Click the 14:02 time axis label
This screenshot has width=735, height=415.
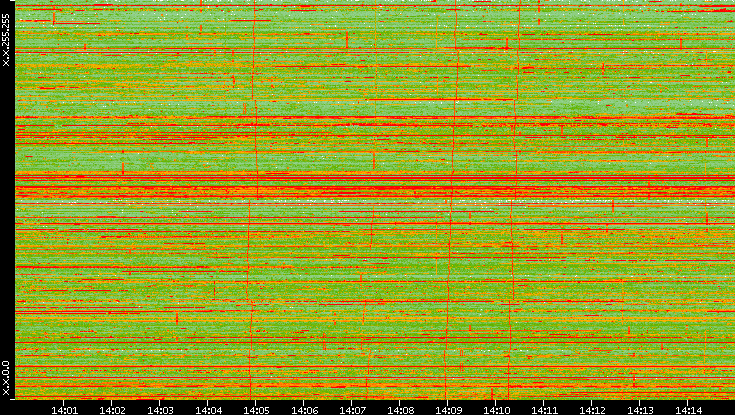pyautogui.click(x=112, y=410)
